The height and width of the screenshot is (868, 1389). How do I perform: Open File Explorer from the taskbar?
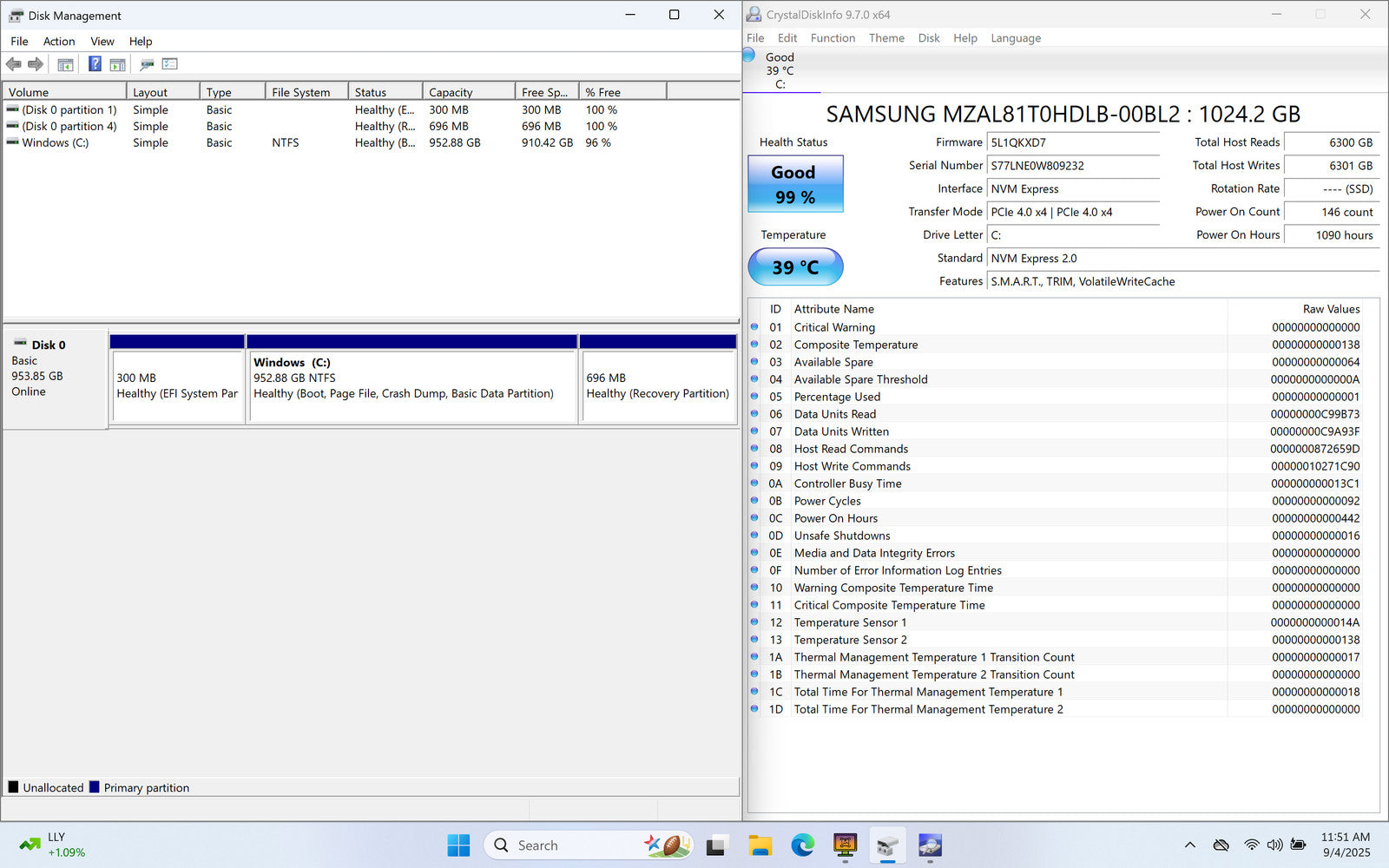tap(760, 845)
